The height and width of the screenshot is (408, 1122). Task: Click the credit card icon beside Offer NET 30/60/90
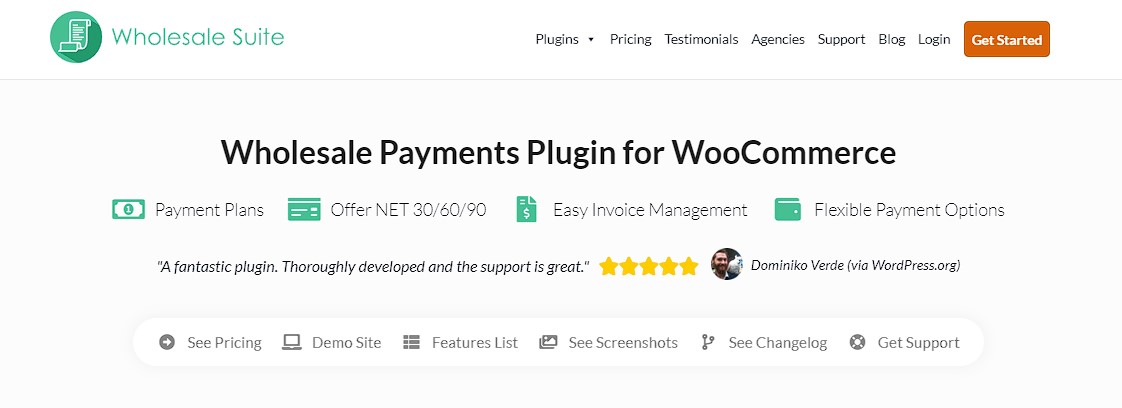(303, 209)
